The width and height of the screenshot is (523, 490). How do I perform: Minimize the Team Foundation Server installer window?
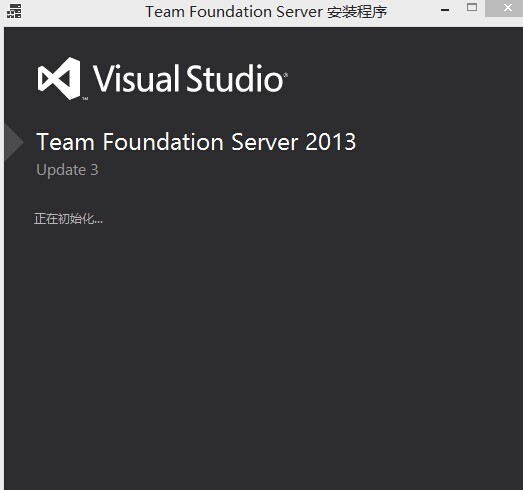click(x=445, y=10)
